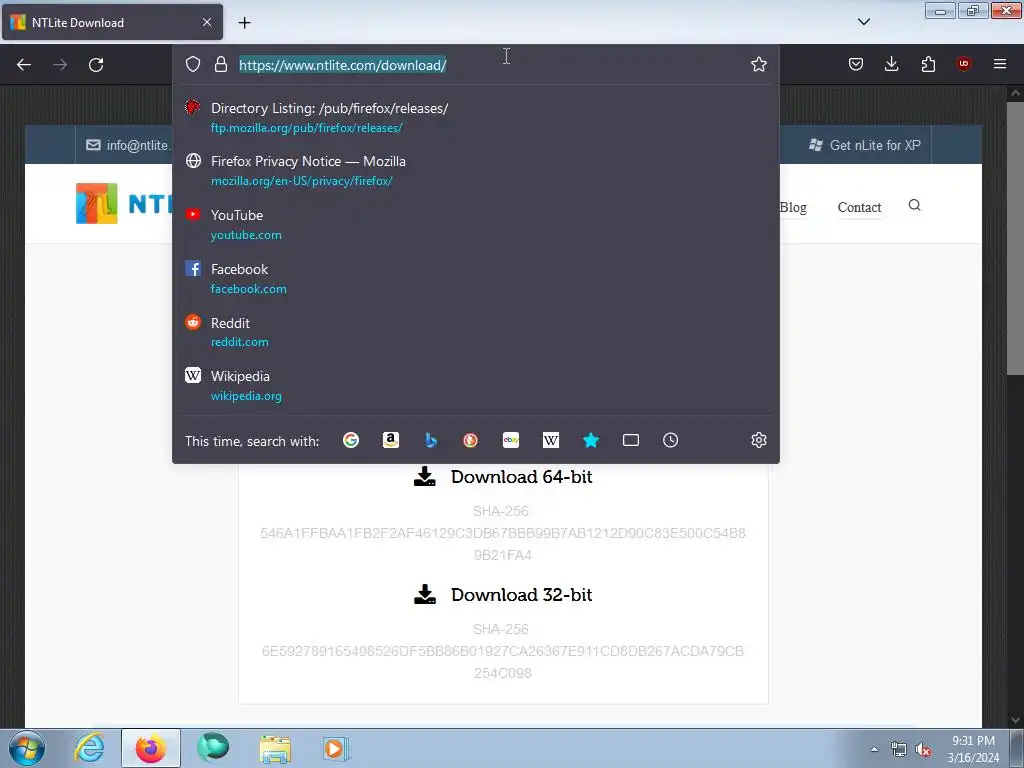Click the scrollbar down arrow
Screen dimensions: 1024x768
click(x=1015, y=720)
